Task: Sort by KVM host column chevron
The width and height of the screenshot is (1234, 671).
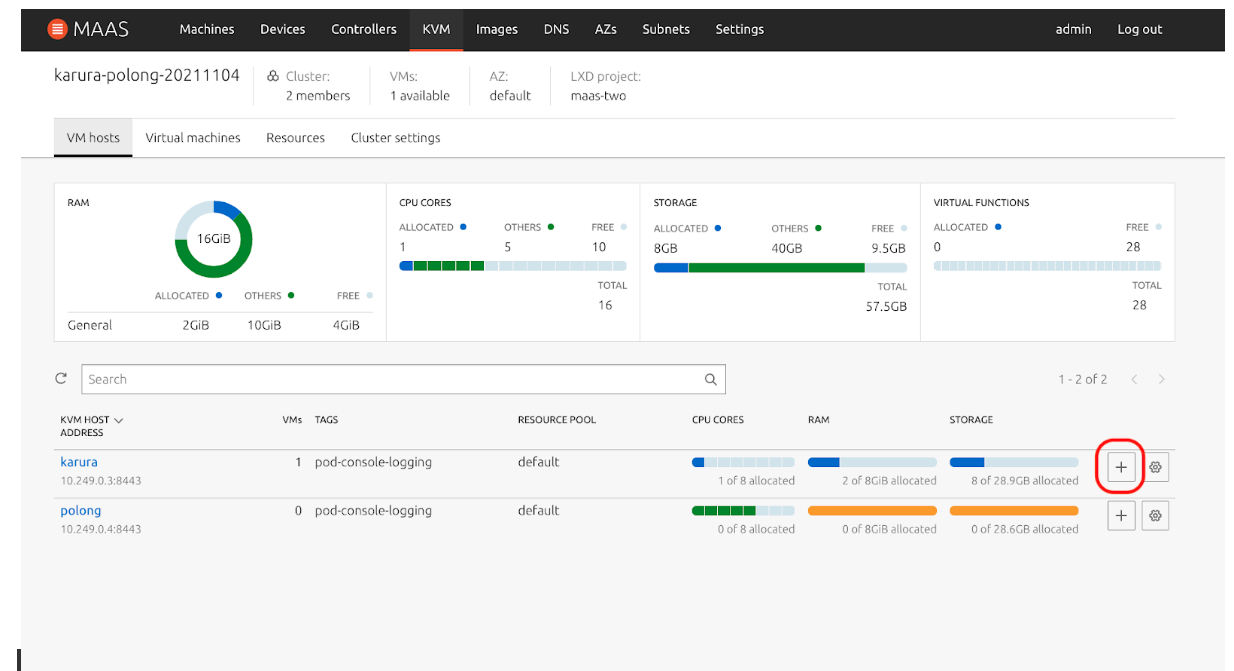Action: click(x=119, y=420)
